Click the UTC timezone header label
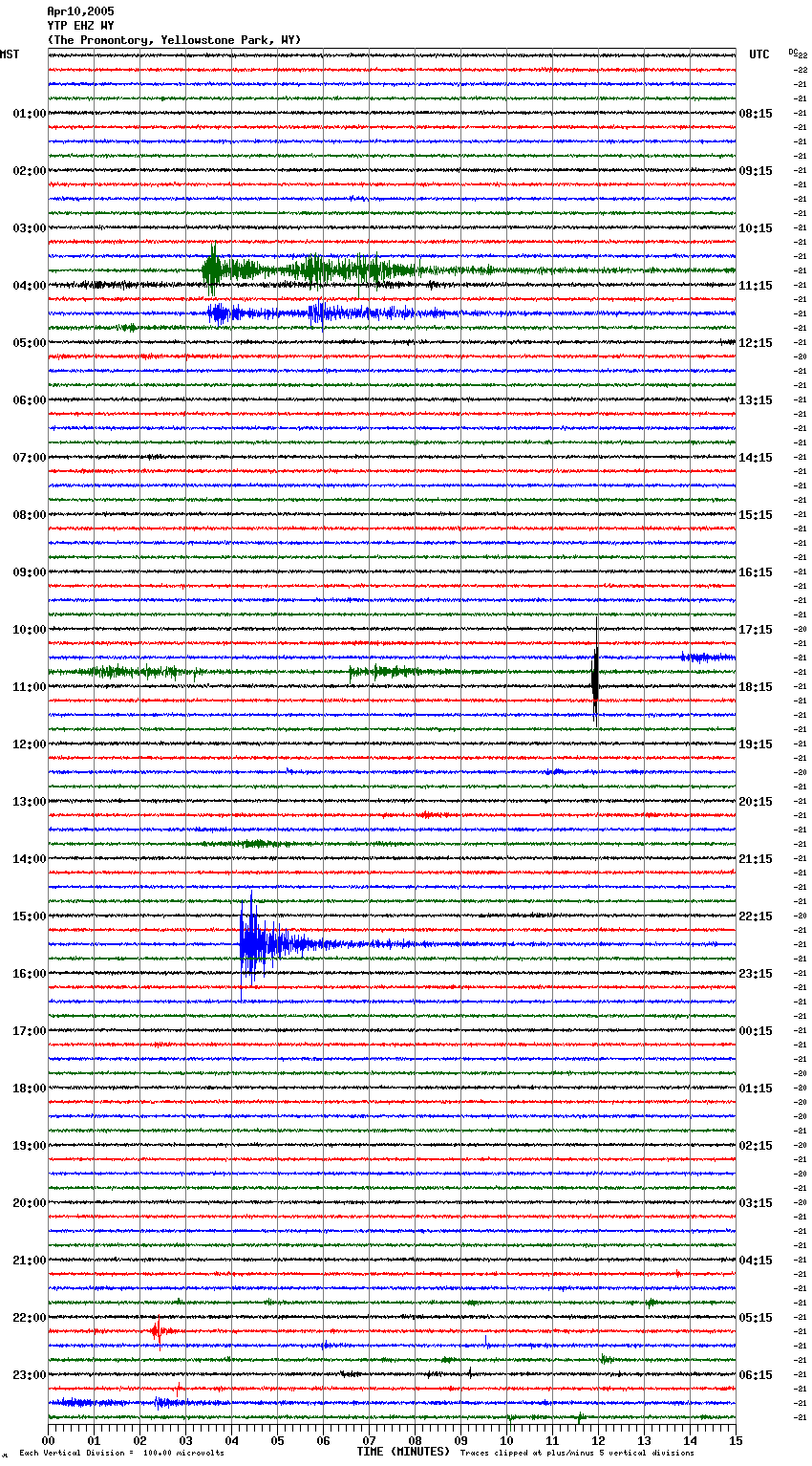 759,54
